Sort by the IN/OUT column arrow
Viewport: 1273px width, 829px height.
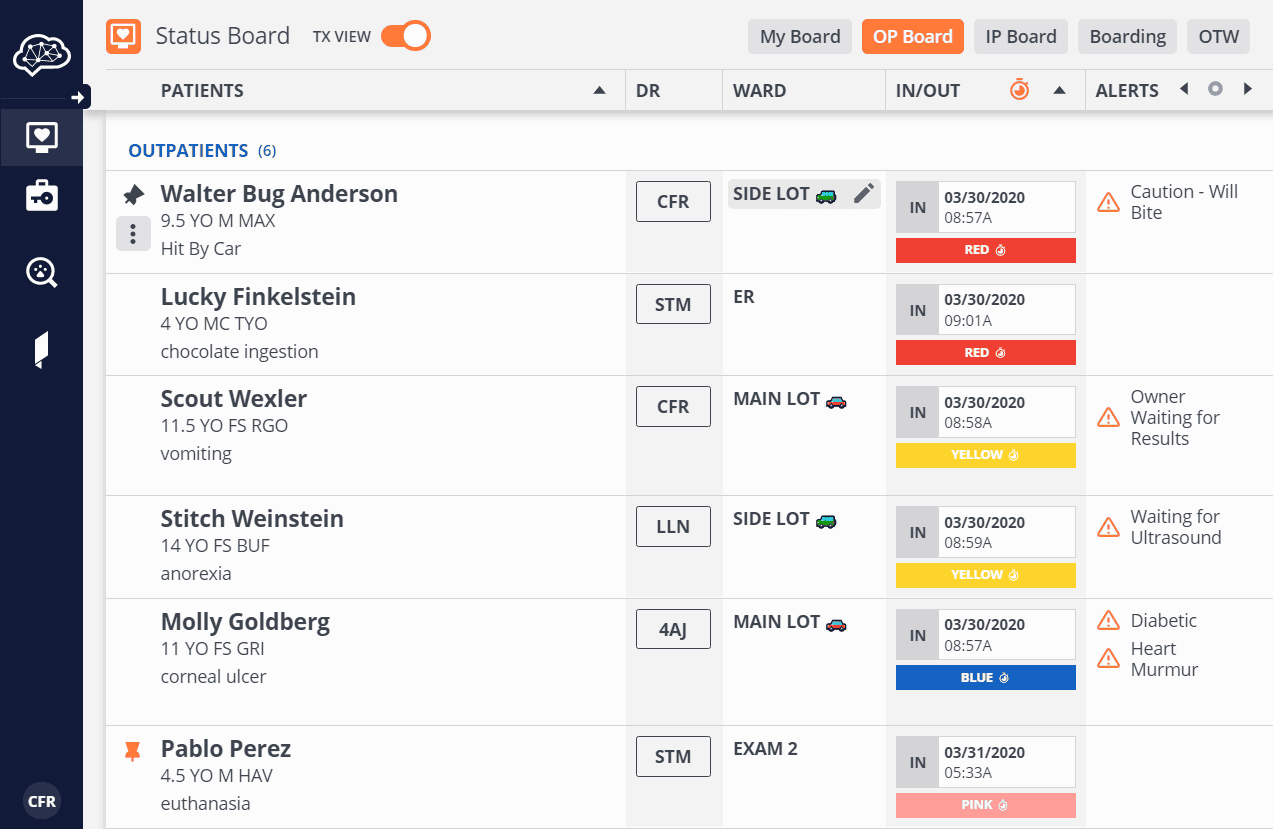point(1058,90)
